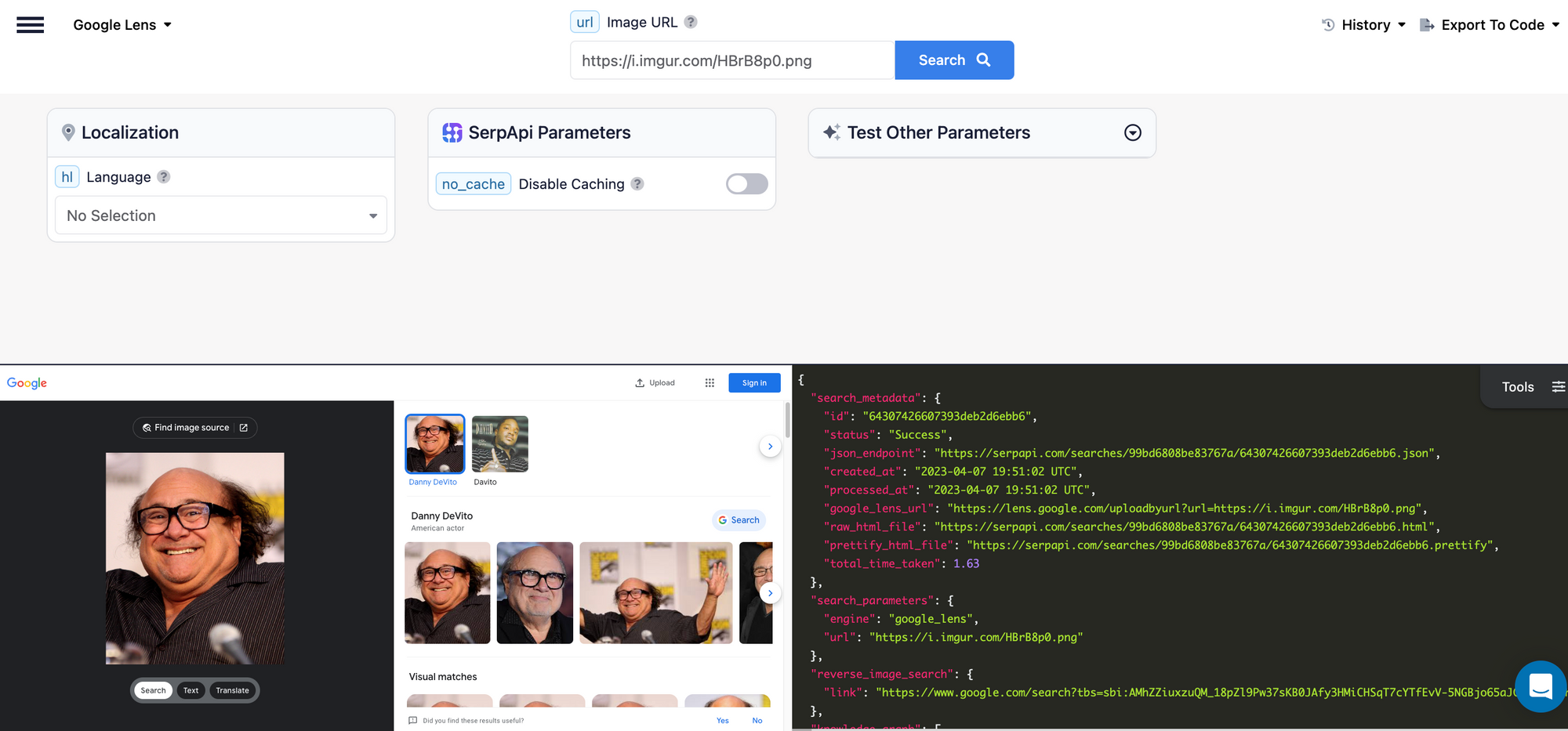
Task: Open the hamburger main menu
Action: 30,25
